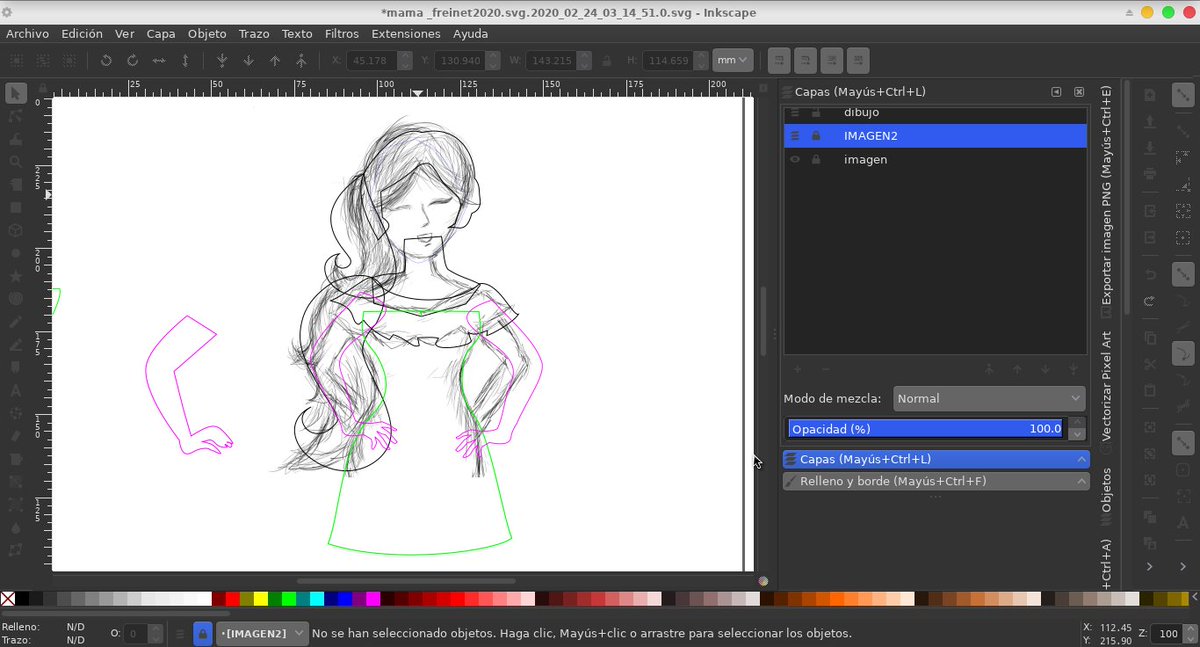Increase opacity with stepper up arrow
Screen dimensions: 1200x647
(1077, 424)
